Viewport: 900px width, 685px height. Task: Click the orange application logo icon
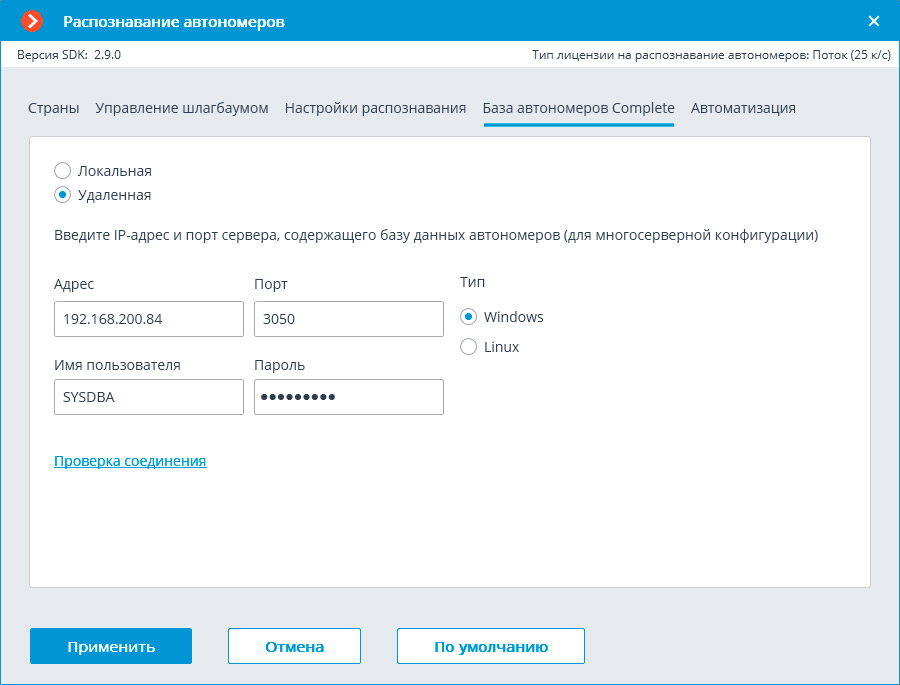pyautogui.click(x=33, y=21)
